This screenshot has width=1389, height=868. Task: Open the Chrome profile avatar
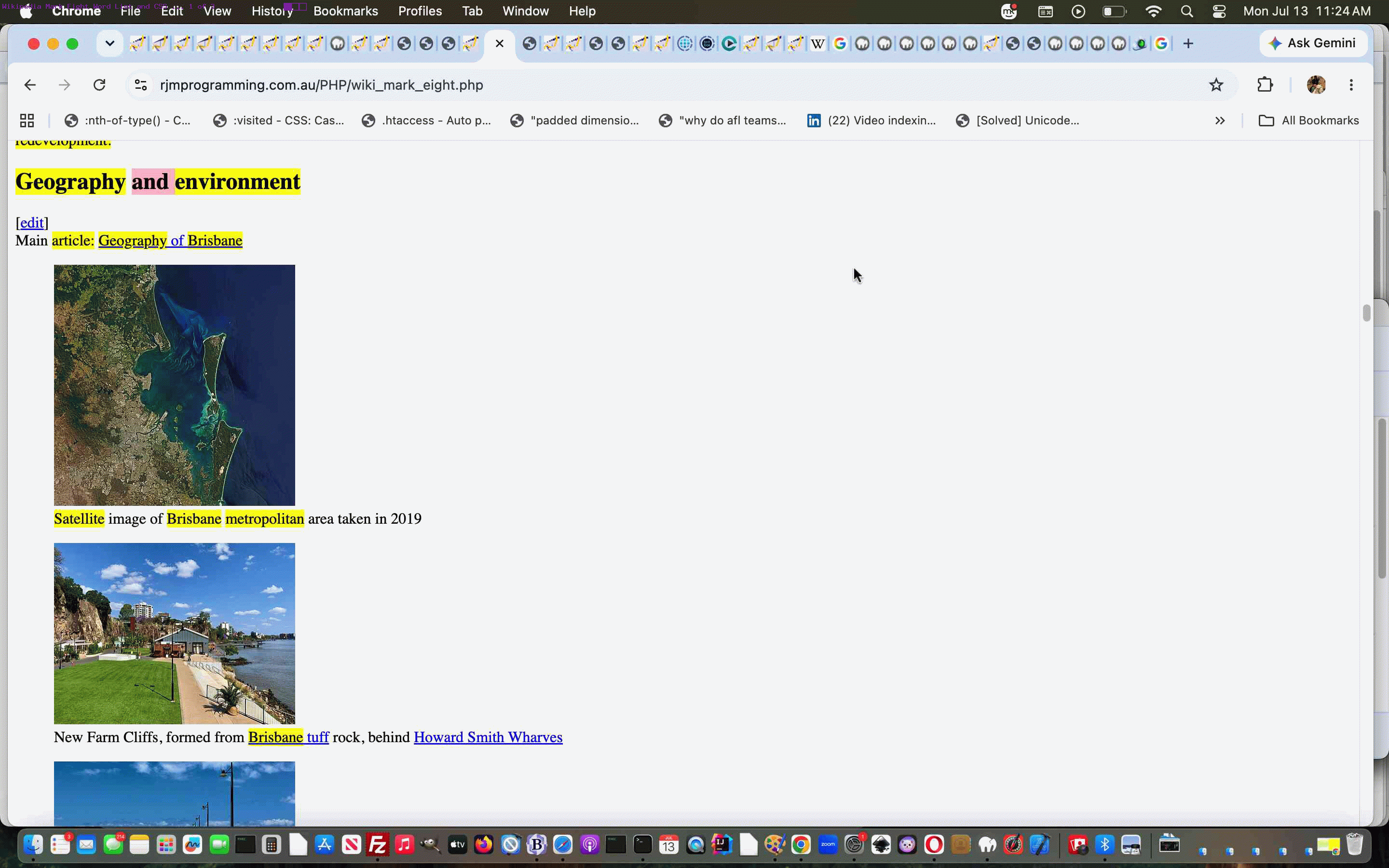1316,85
